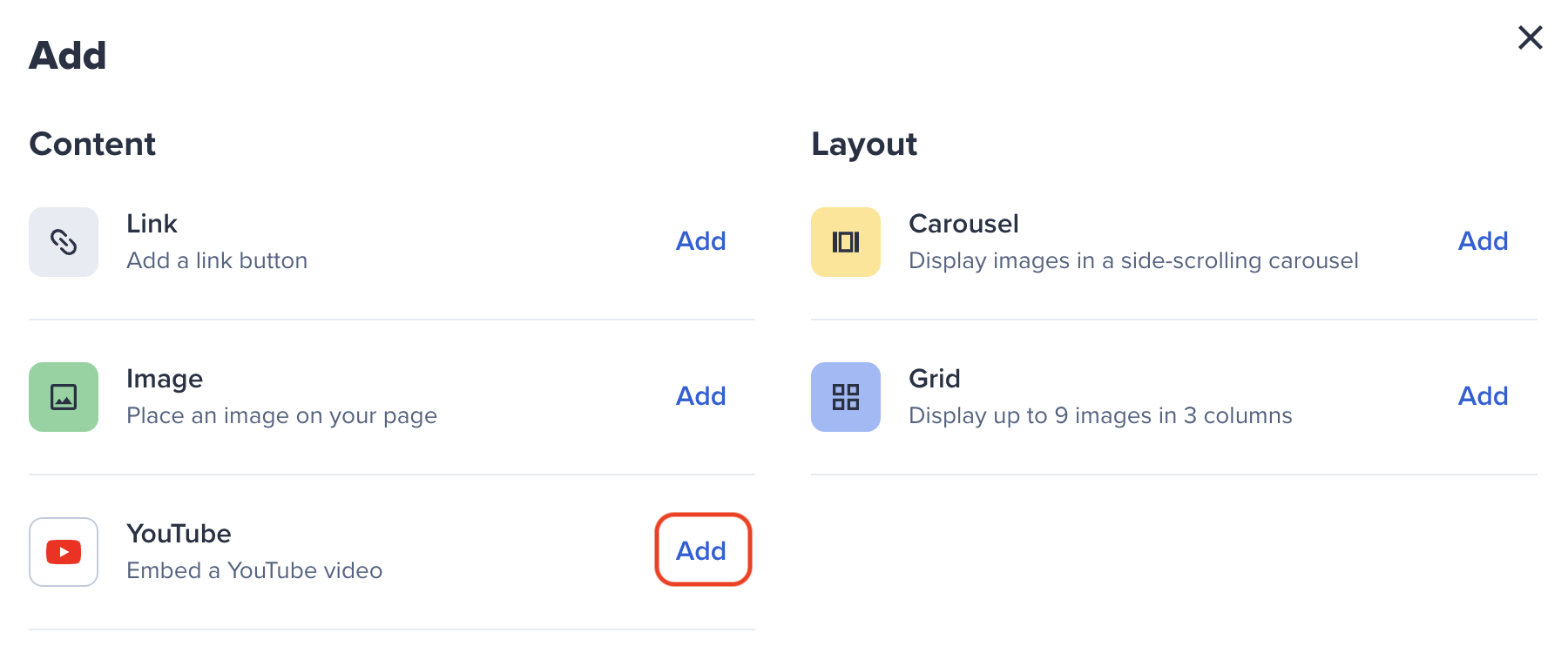Add a YouTube embed
1568x653 pixels.
click(702, 550)
